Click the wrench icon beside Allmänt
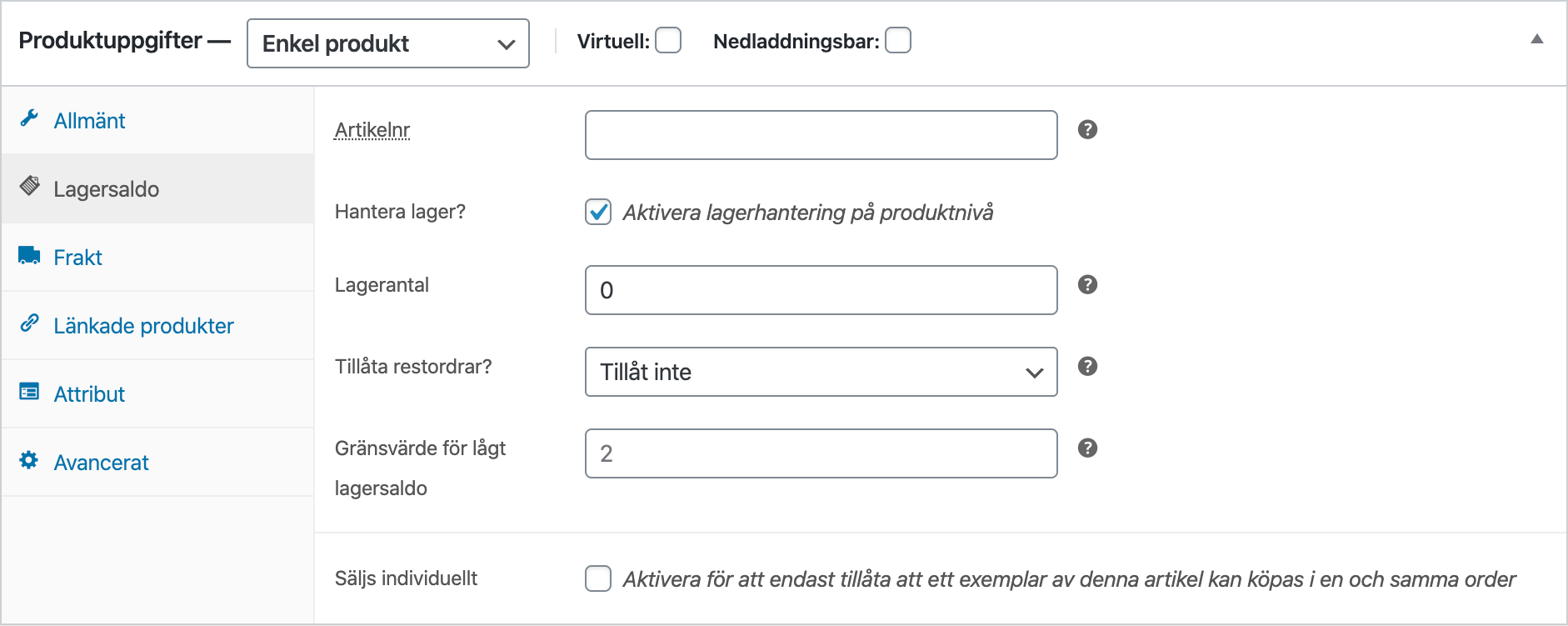This screenshot has height=626, width=1568. (x=30, y=119)
